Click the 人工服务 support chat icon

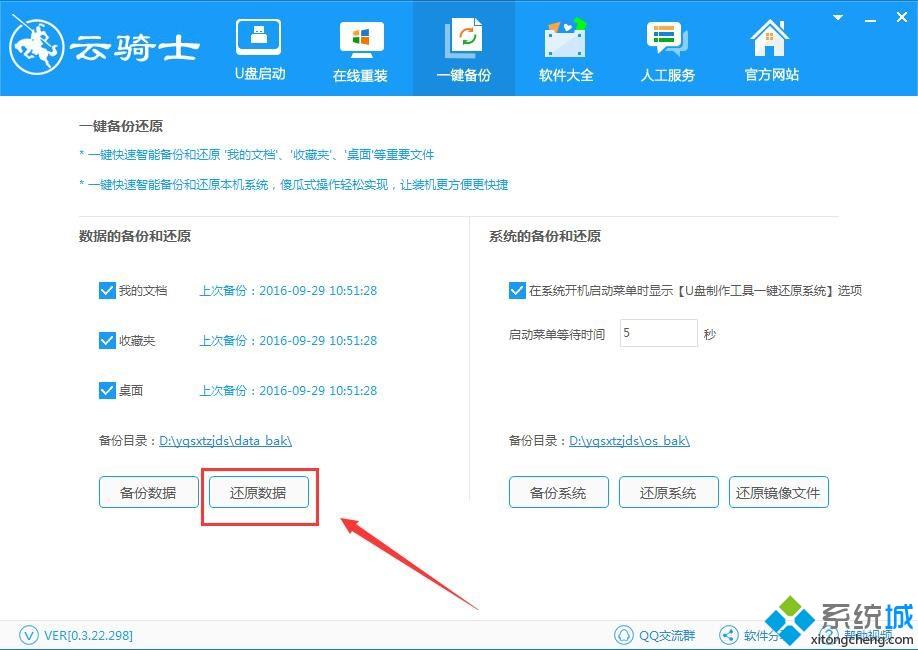pos(667,40)
